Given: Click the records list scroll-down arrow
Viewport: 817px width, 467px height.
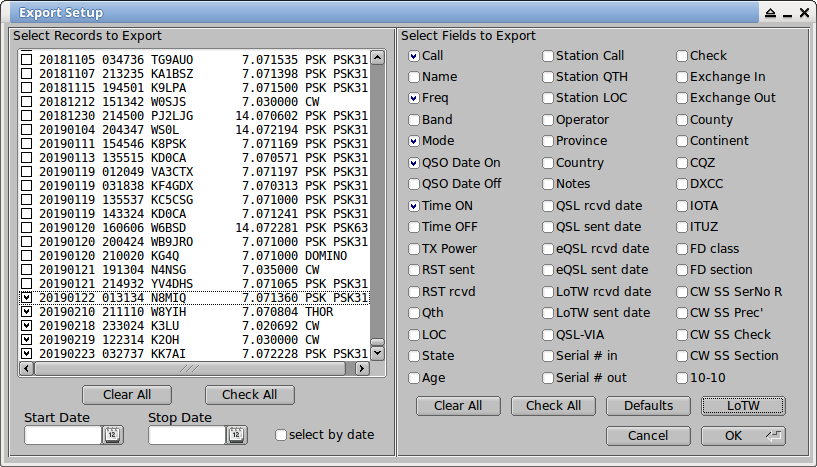Looking at the screenshot, I should [x=378, y=353].
